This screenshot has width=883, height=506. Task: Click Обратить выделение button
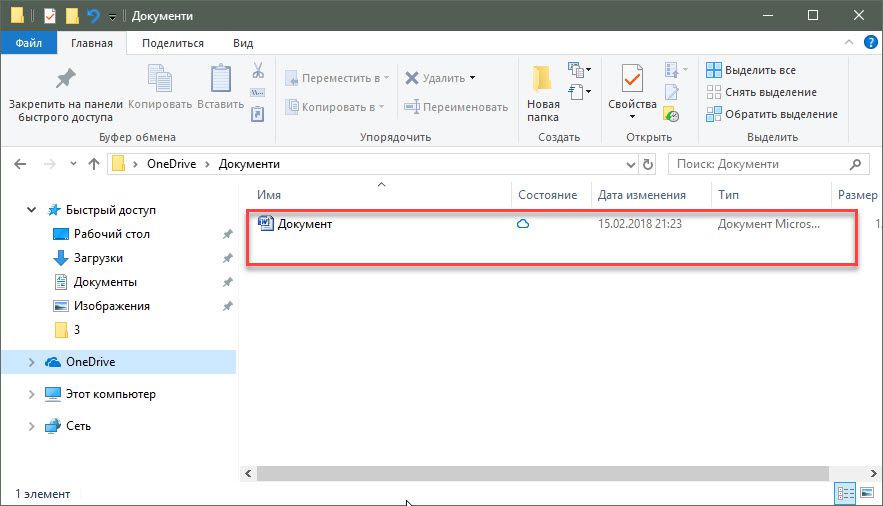click(771, 114)
